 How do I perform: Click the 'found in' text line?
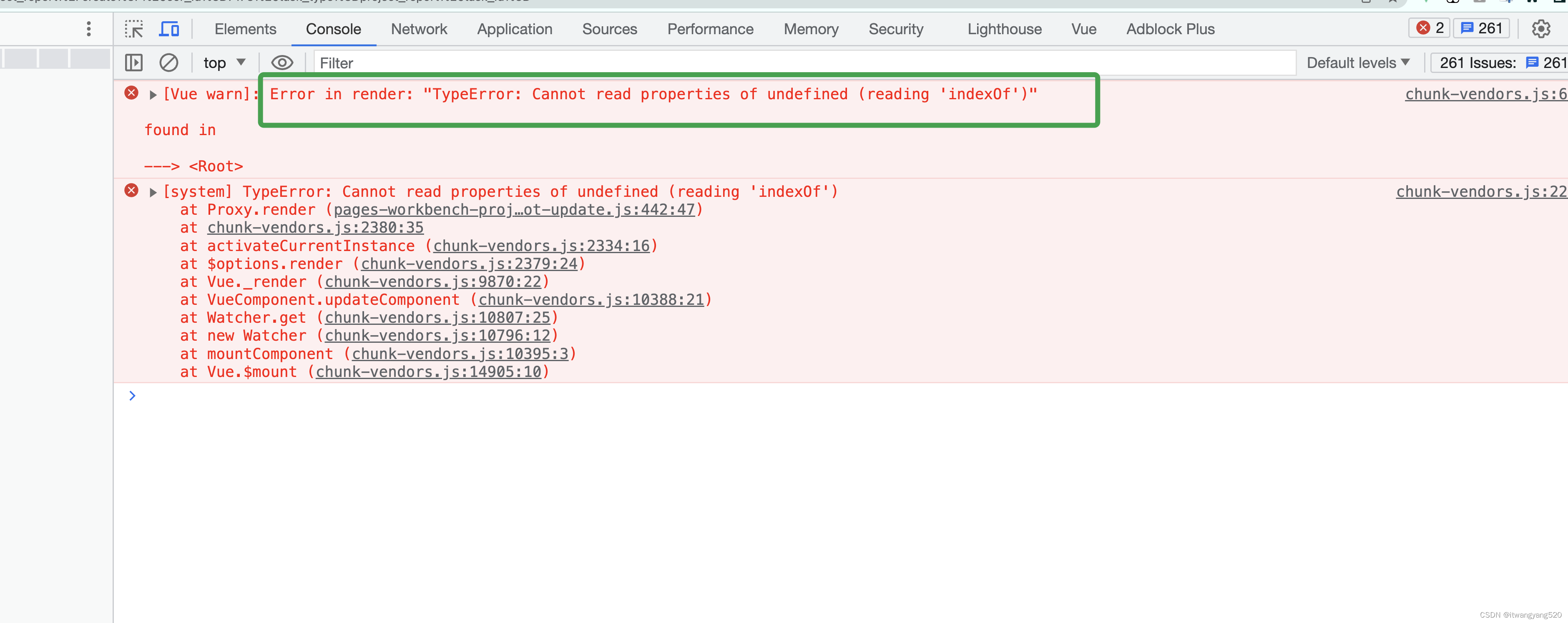(x=180, y=130)
